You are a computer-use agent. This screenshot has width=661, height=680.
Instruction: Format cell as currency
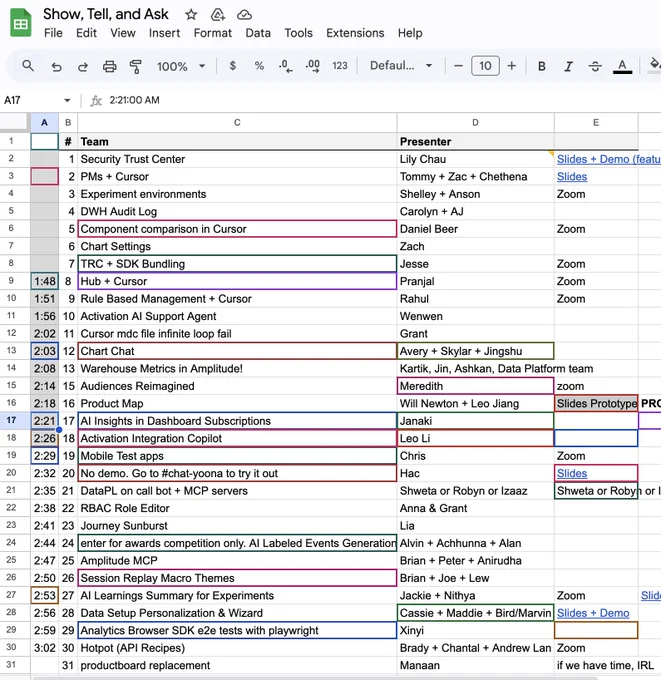[x=232, y=66]
